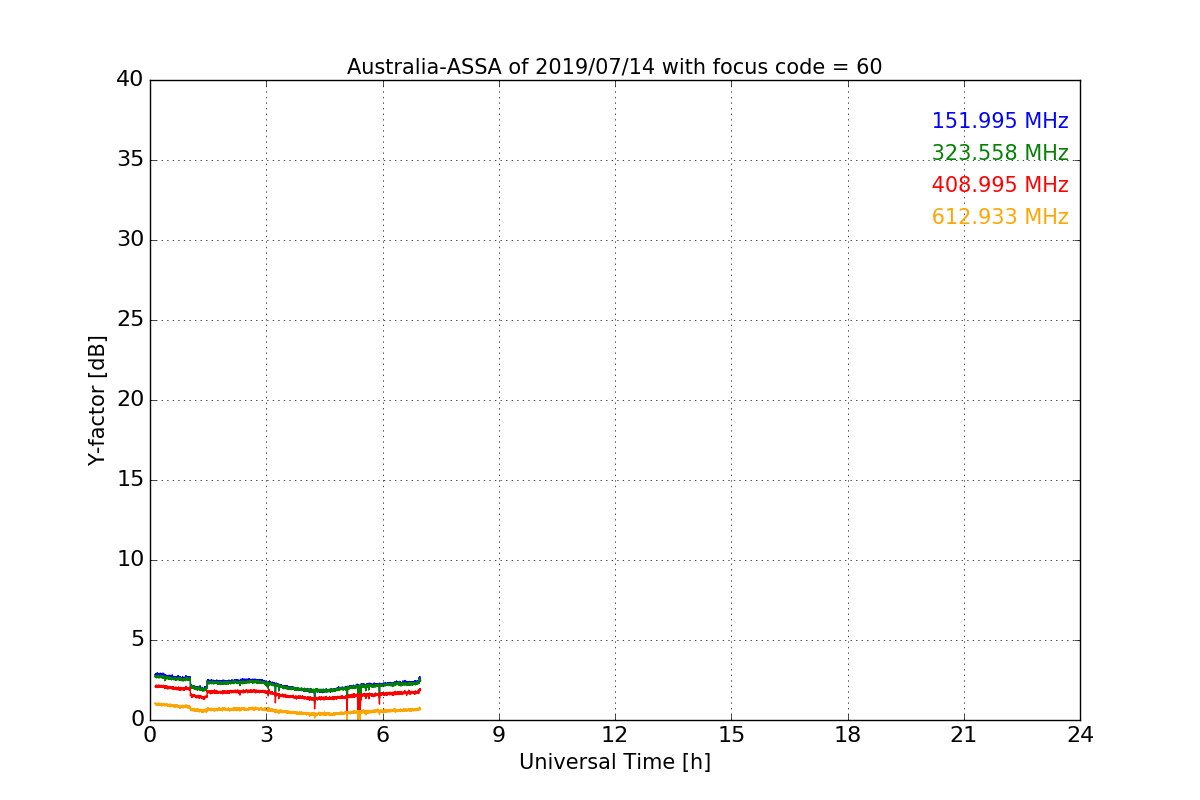
Task: Click y-axis tick value '30'
Action: pos(130,240)
